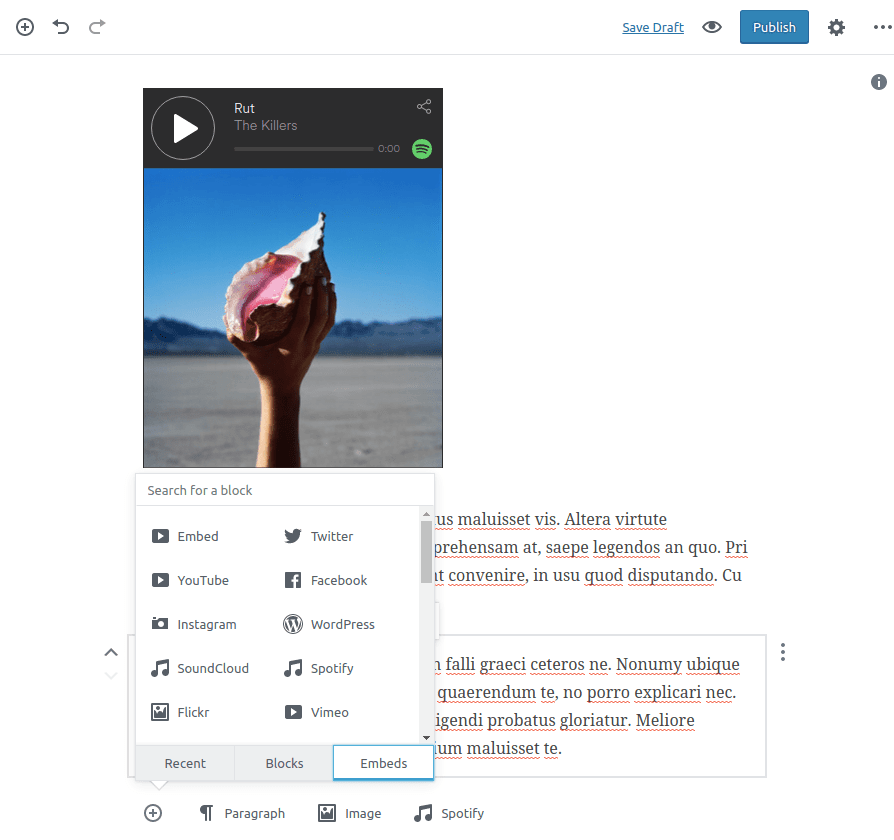The height and width of the screenshot is (840, 894).
Task: Click the Spotify share icon
Action: [x=424, y=107]
